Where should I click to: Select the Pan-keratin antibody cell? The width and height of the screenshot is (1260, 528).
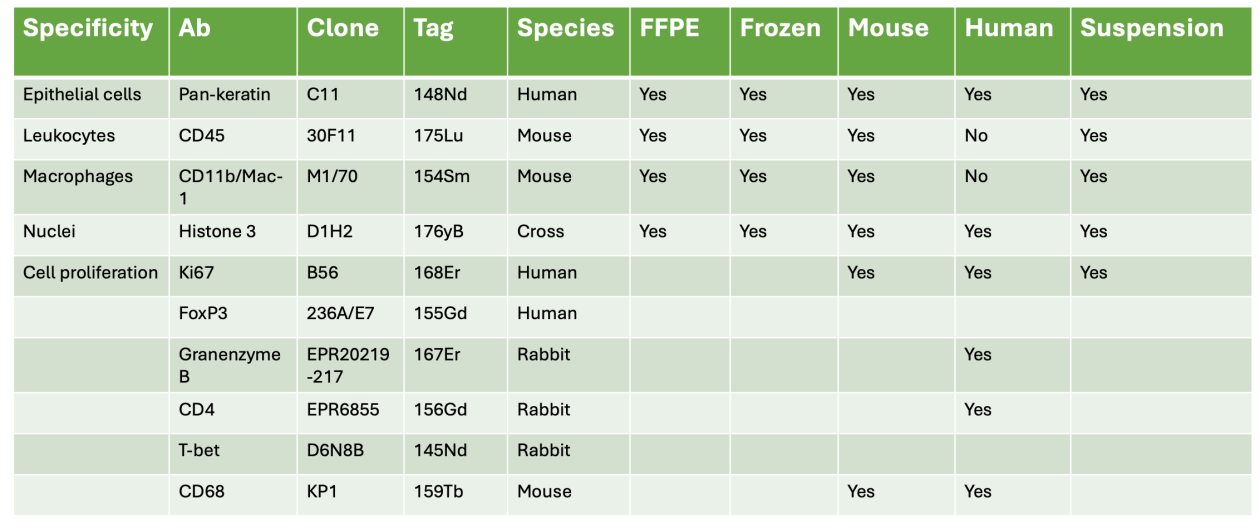[x=224, y=95]
